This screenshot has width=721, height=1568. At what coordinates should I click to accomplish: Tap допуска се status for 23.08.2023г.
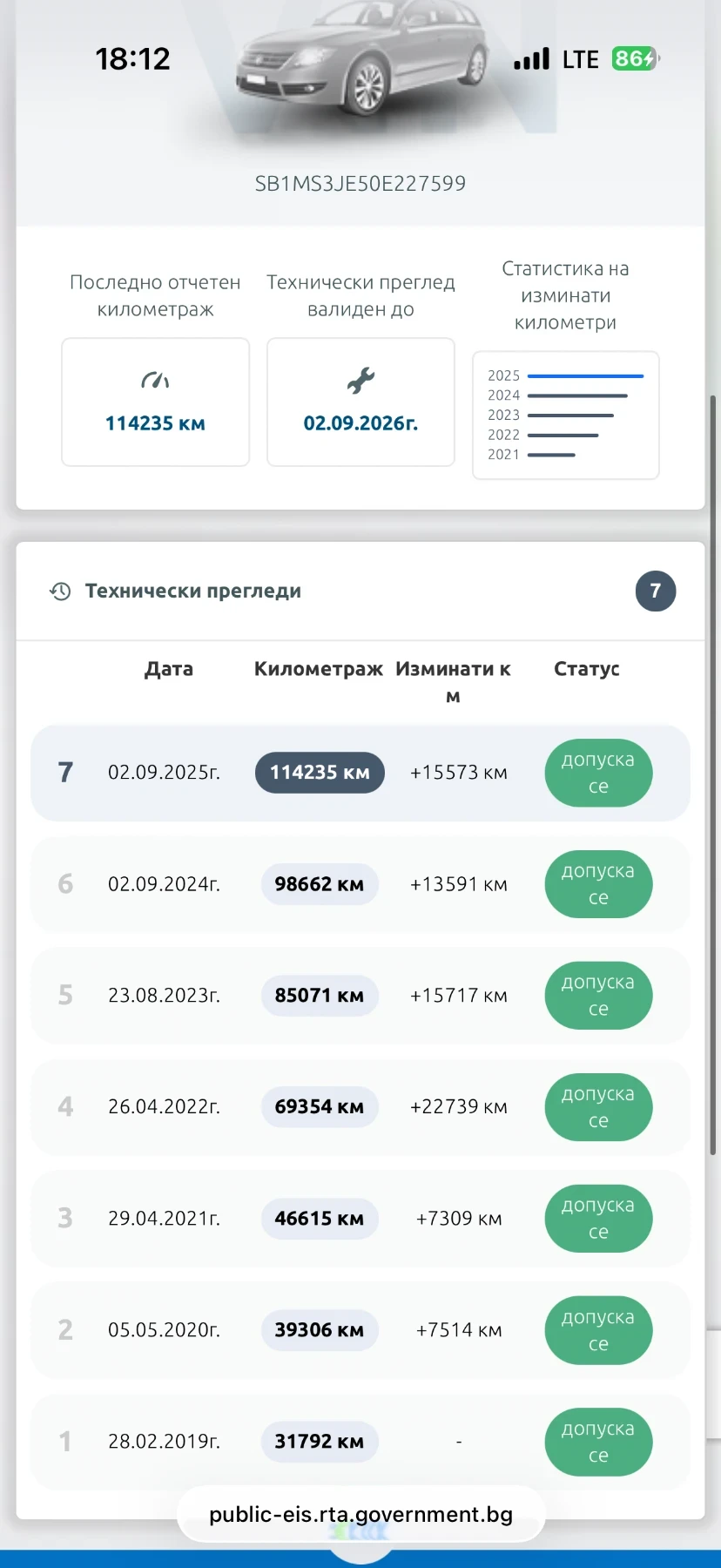pyautogui.click(x=598, y=996)
